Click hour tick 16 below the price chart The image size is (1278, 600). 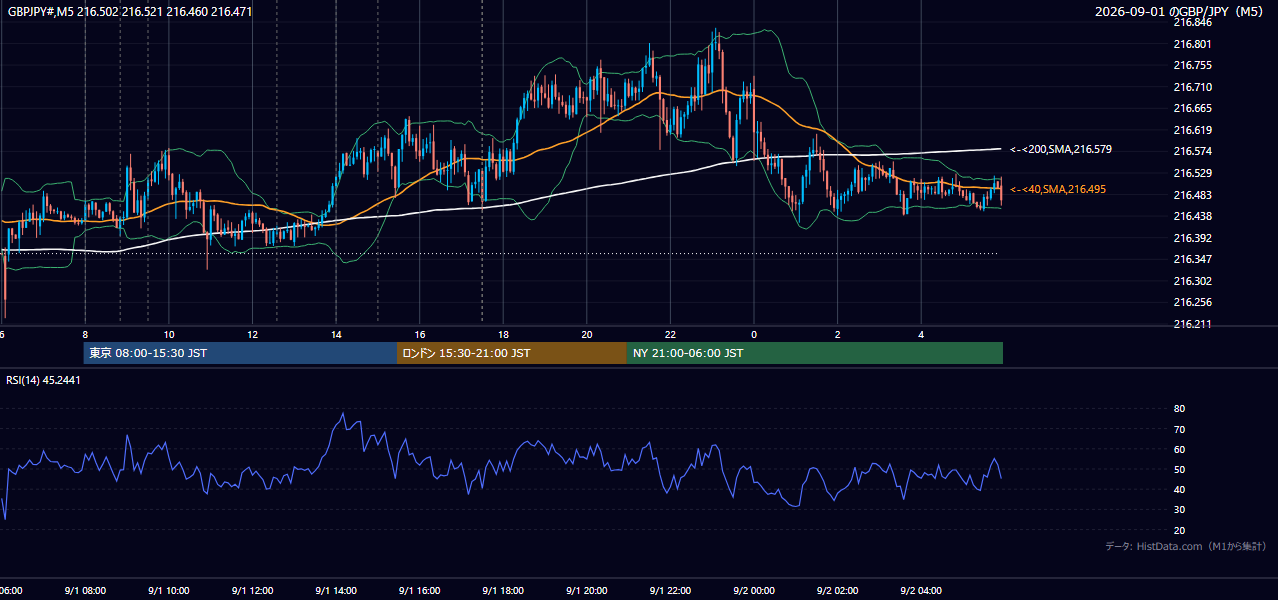[x=420, y=335]
